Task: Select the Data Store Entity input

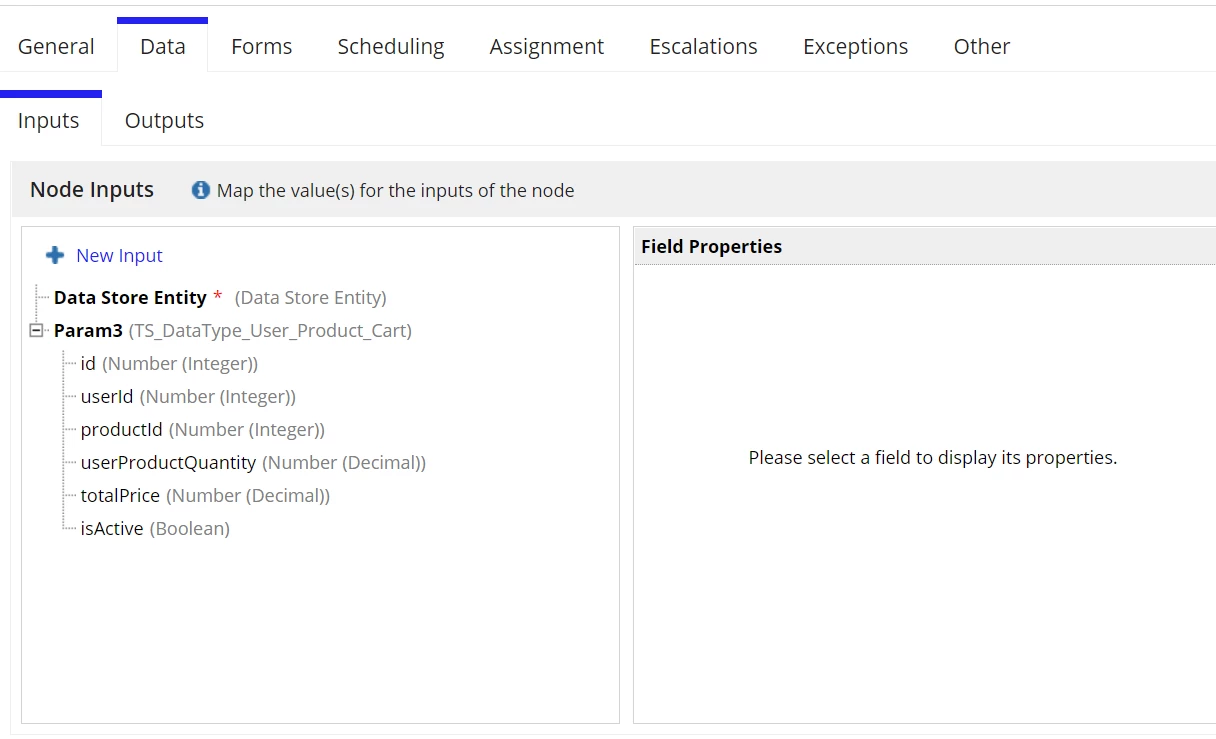Action: click(220, 298)
